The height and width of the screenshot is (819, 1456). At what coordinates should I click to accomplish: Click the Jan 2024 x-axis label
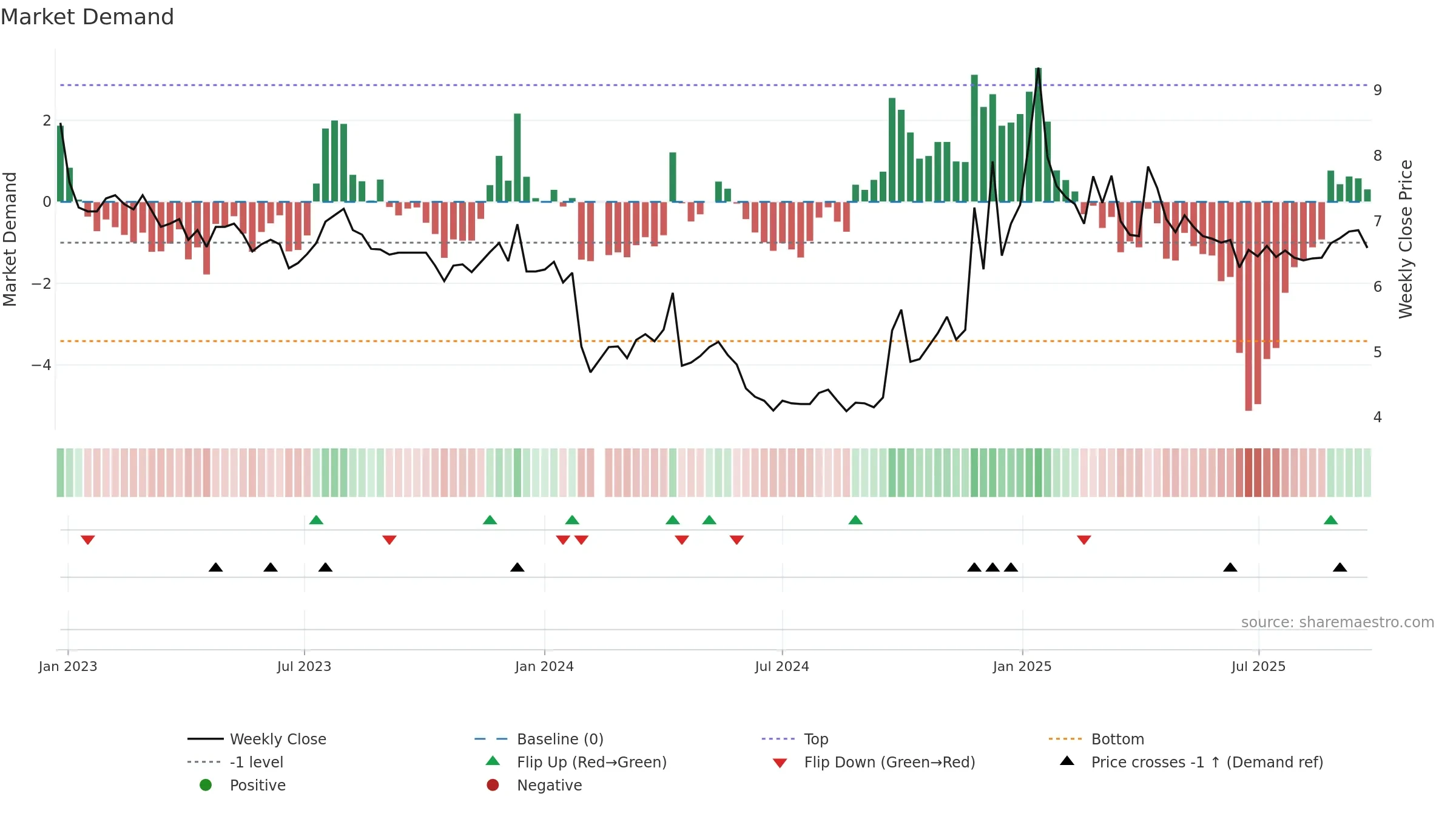pos(544,666)
